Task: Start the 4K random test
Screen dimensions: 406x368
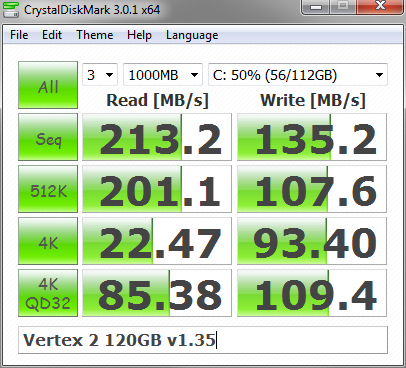Action: click(48, 241)
